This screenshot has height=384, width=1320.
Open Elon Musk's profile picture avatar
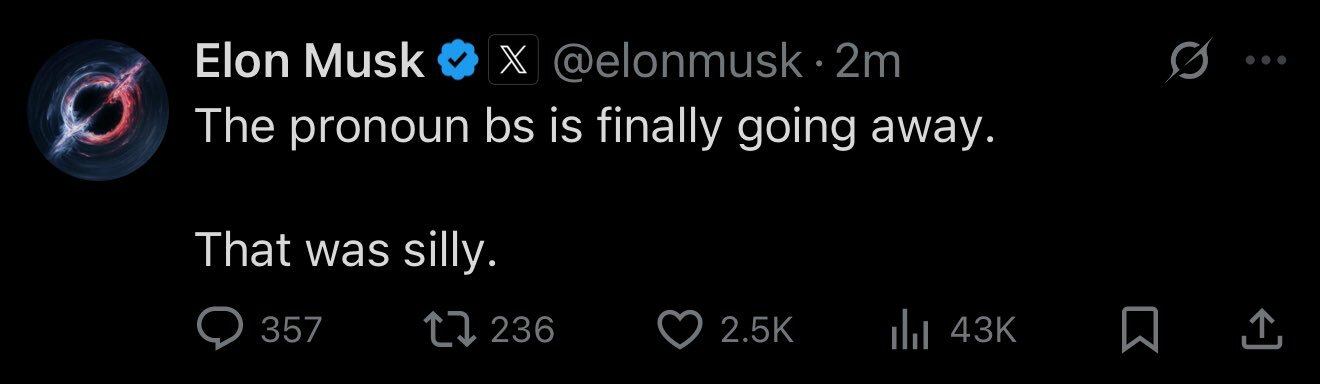coord(97,110)
